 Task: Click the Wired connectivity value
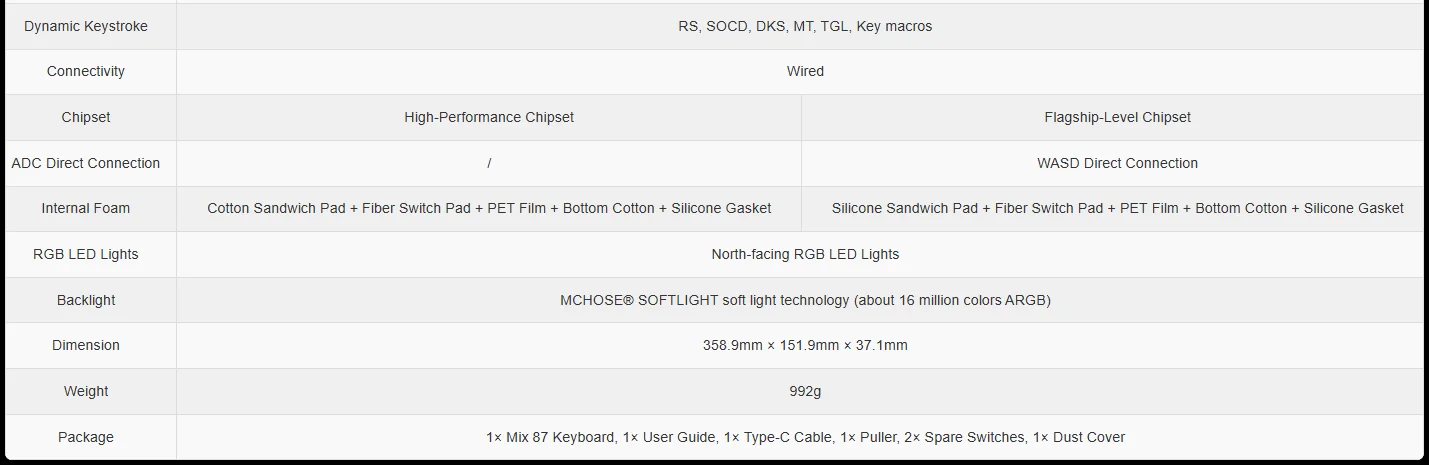pyautogui.click(x=805, y=72)
